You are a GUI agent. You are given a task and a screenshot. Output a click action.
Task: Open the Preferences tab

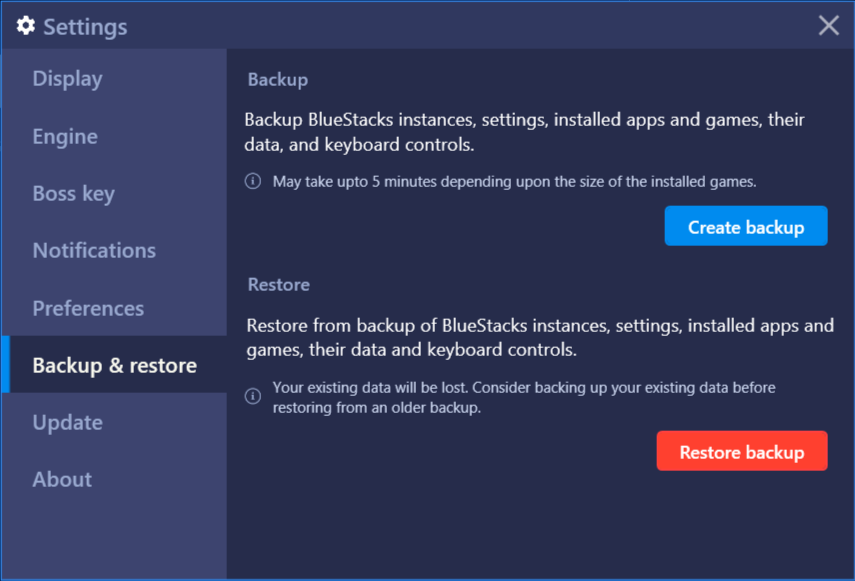click(114, 308)
